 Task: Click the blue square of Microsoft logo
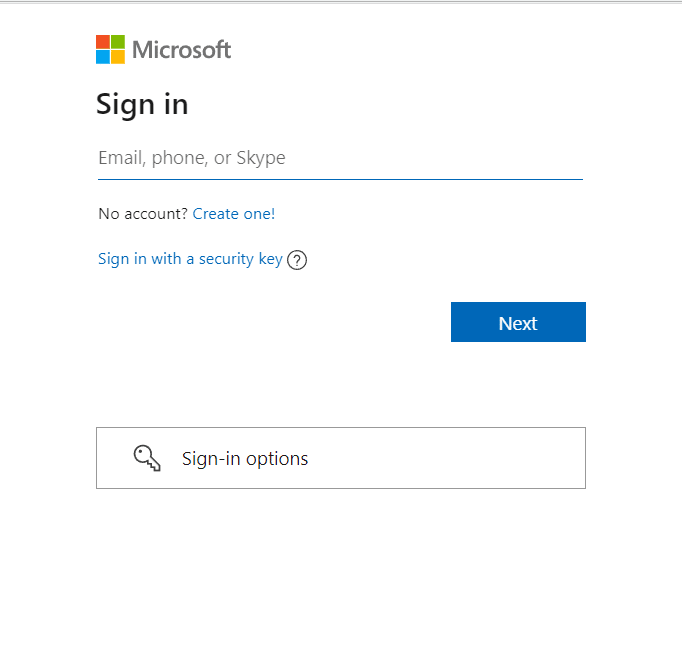point(103,57)
